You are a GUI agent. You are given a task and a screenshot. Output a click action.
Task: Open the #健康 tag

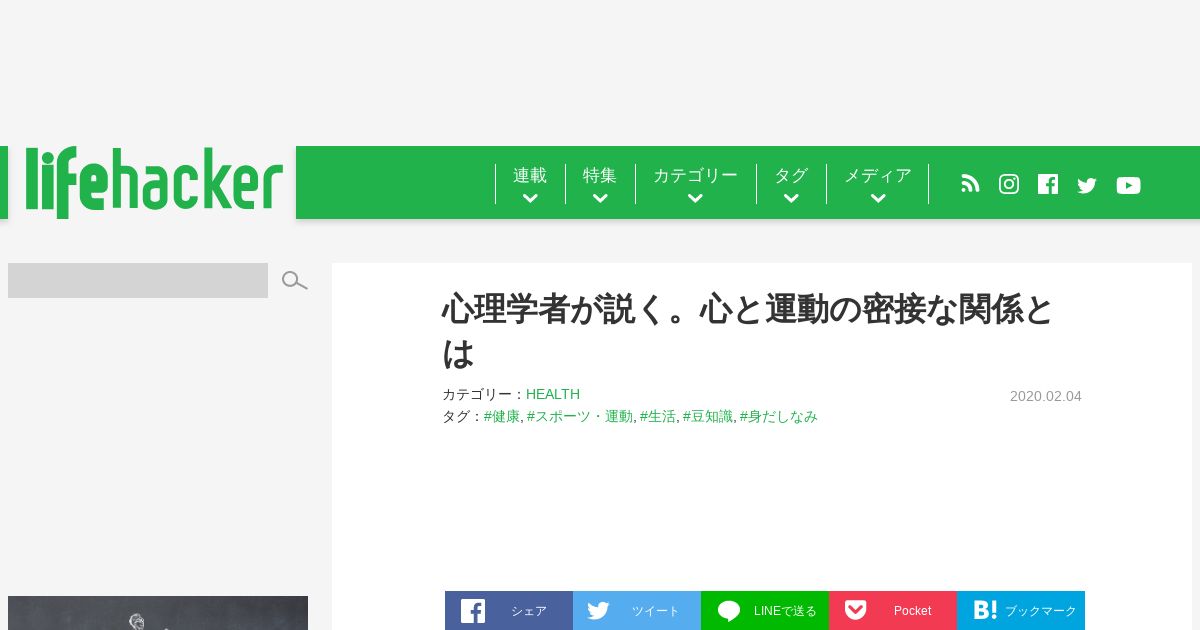pyautogui.click(x=502, y=416)
